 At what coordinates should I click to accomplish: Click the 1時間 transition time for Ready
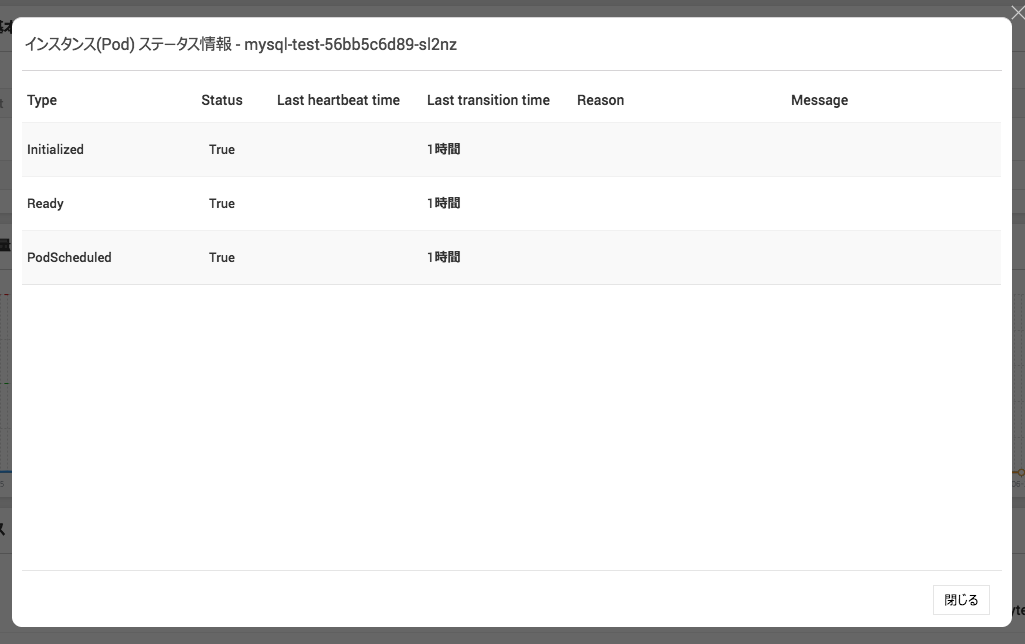click(x=444, y=204)
